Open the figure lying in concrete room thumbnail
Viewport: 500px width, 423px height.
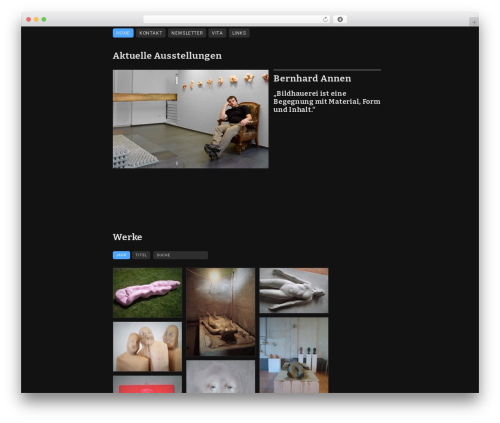(221, 312)
